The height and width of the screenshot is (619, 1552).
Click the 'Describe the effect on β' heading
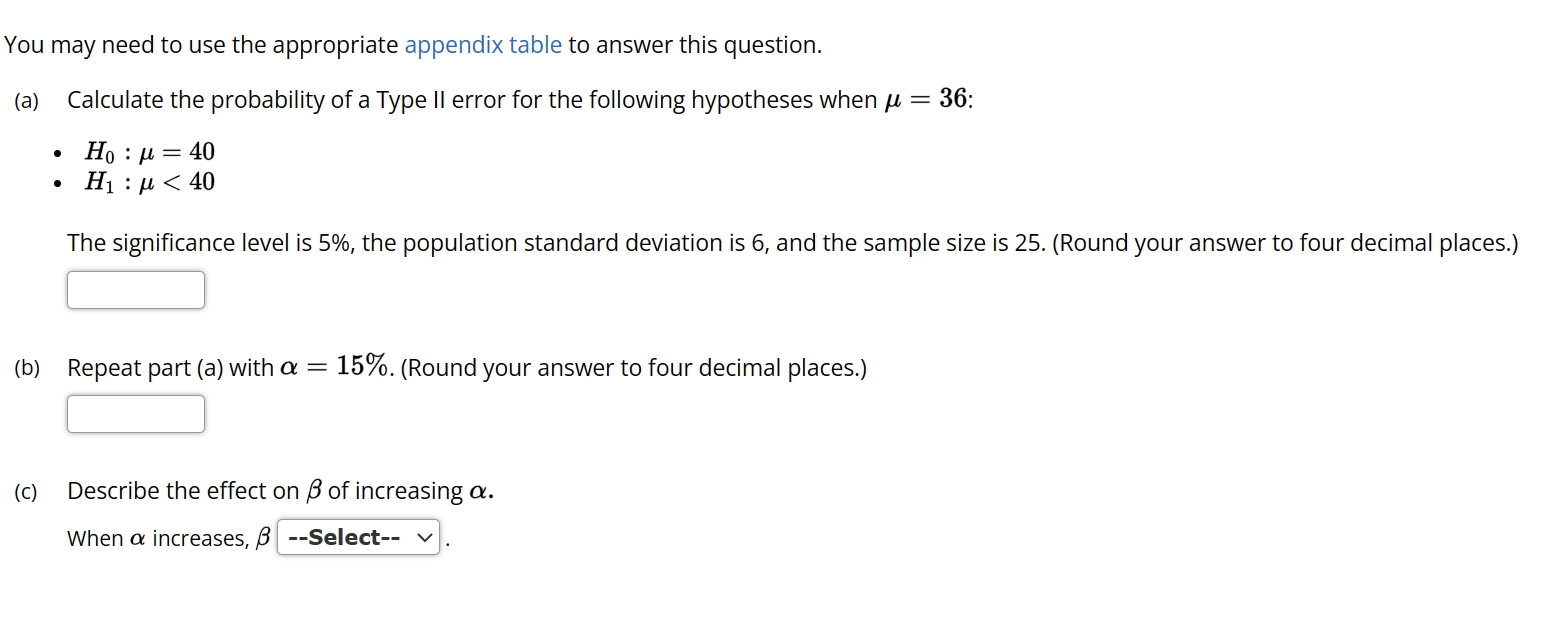tap(280, 490)
